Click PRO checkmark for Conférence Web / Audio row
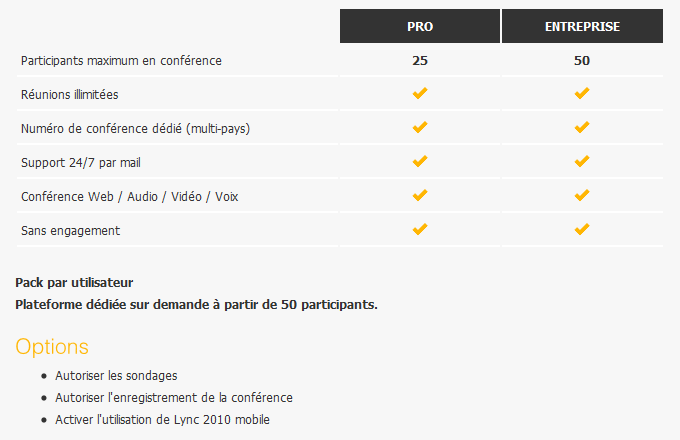This screenshot has height=440, width=680. pos(420,196)
